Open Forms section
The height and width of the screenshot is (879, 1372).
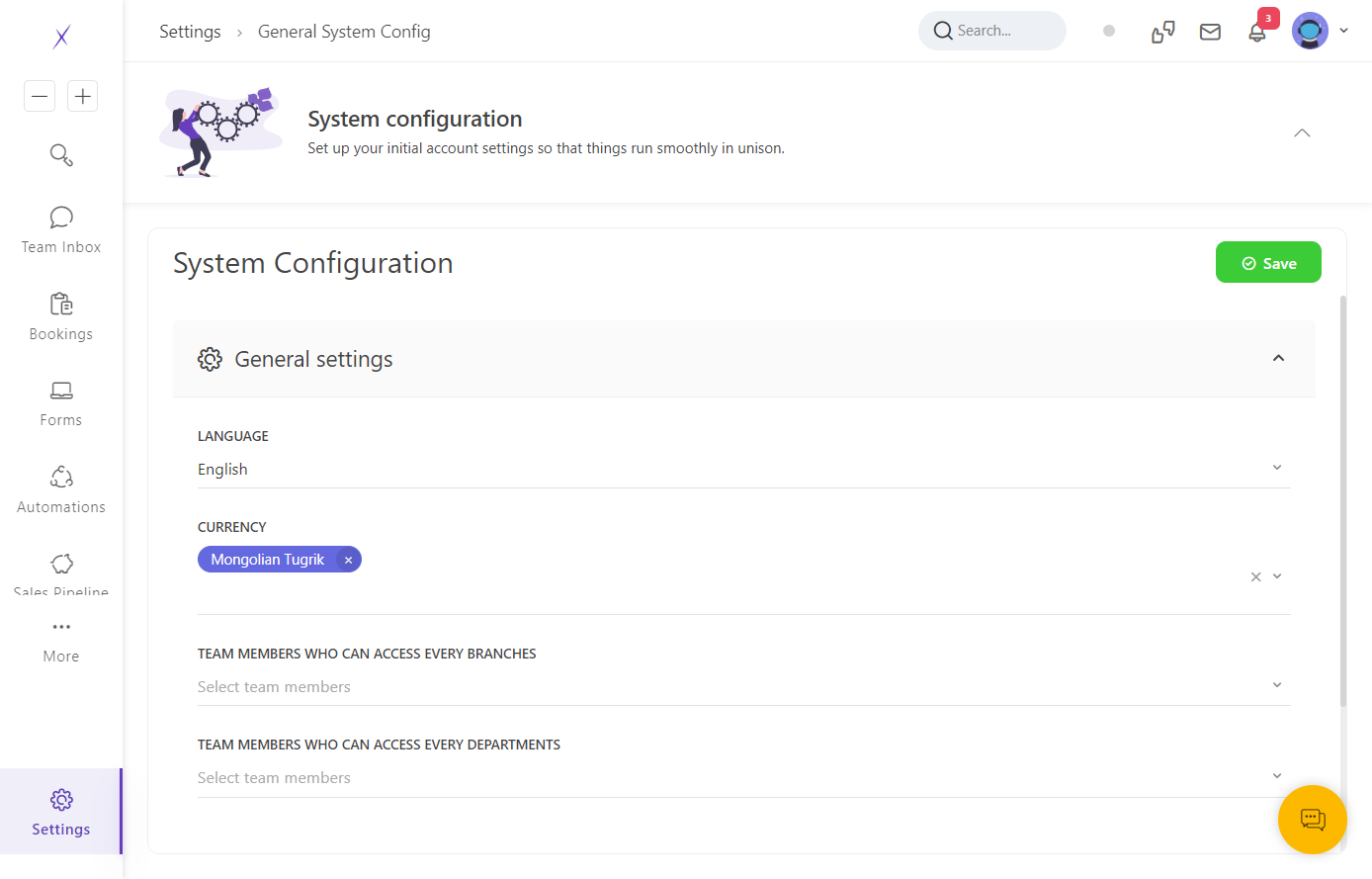[x=61, y=403]
